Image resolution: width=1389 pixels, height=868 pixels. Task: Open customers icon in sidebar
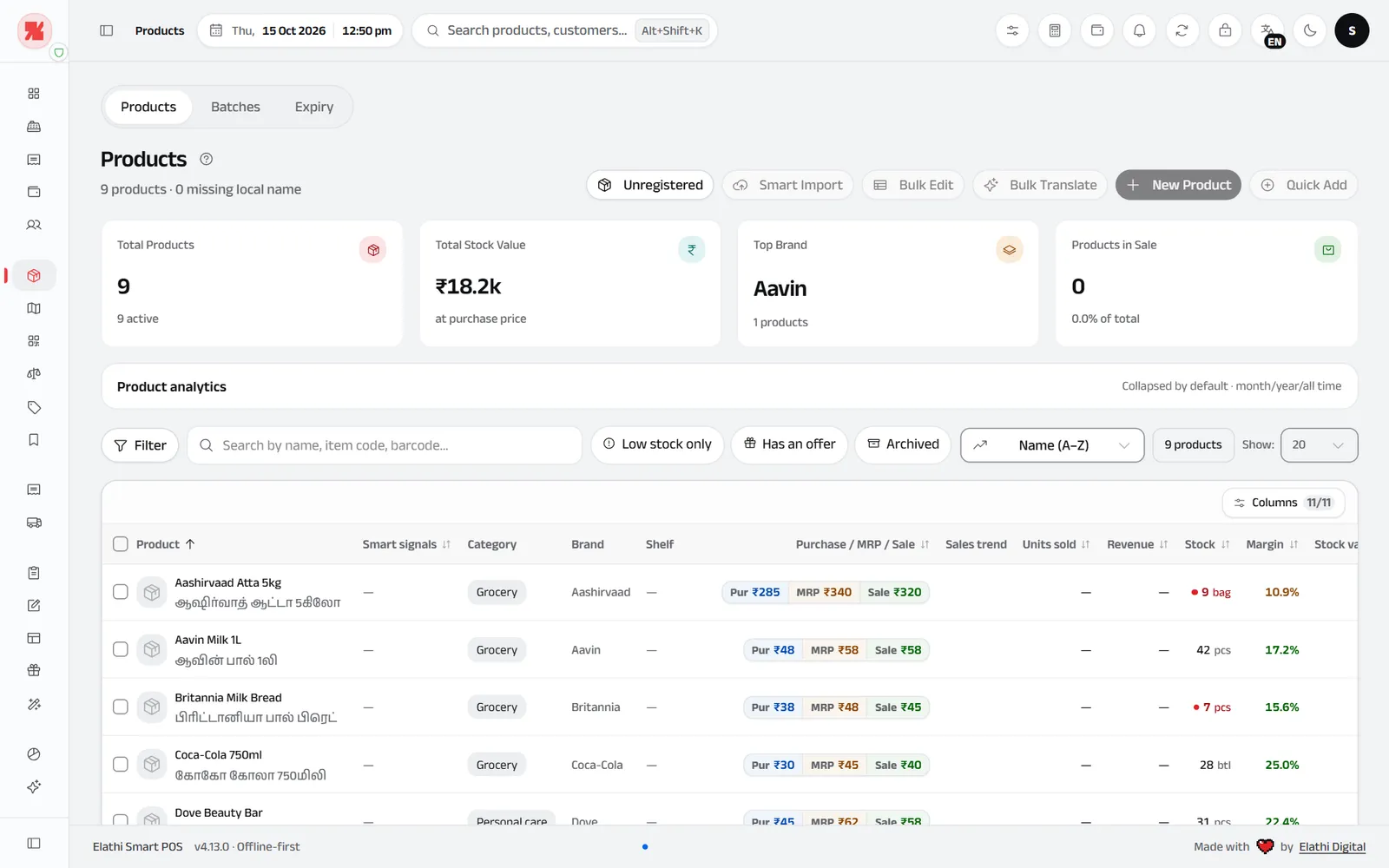[x=34, y=225]
